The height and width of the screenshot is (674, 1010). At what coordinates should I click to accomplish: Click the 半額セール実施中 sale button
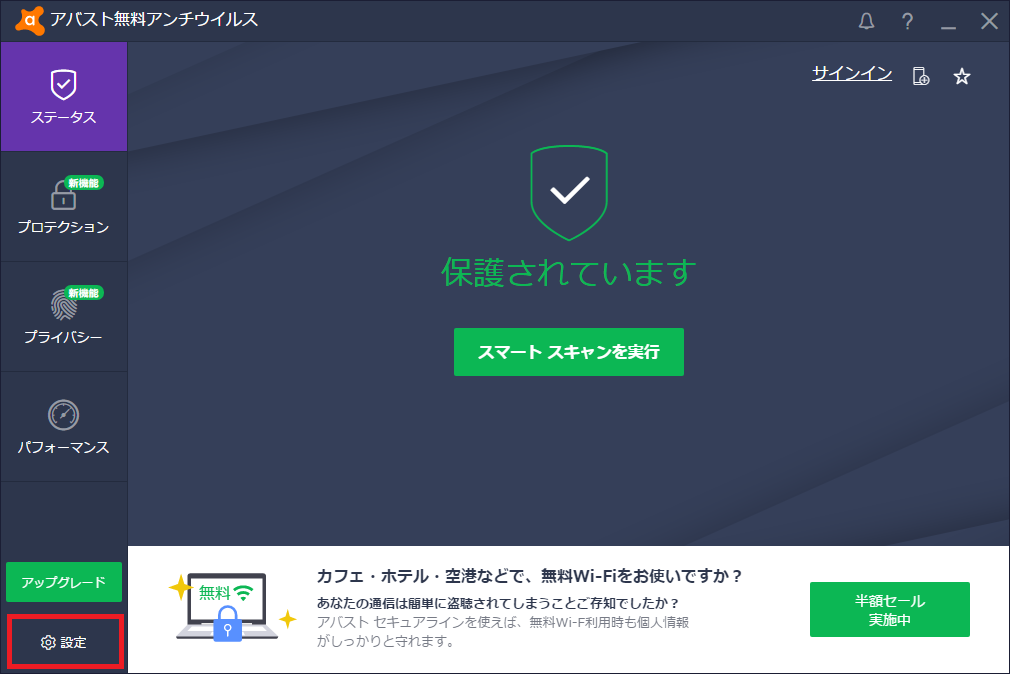tap(890, 610)
